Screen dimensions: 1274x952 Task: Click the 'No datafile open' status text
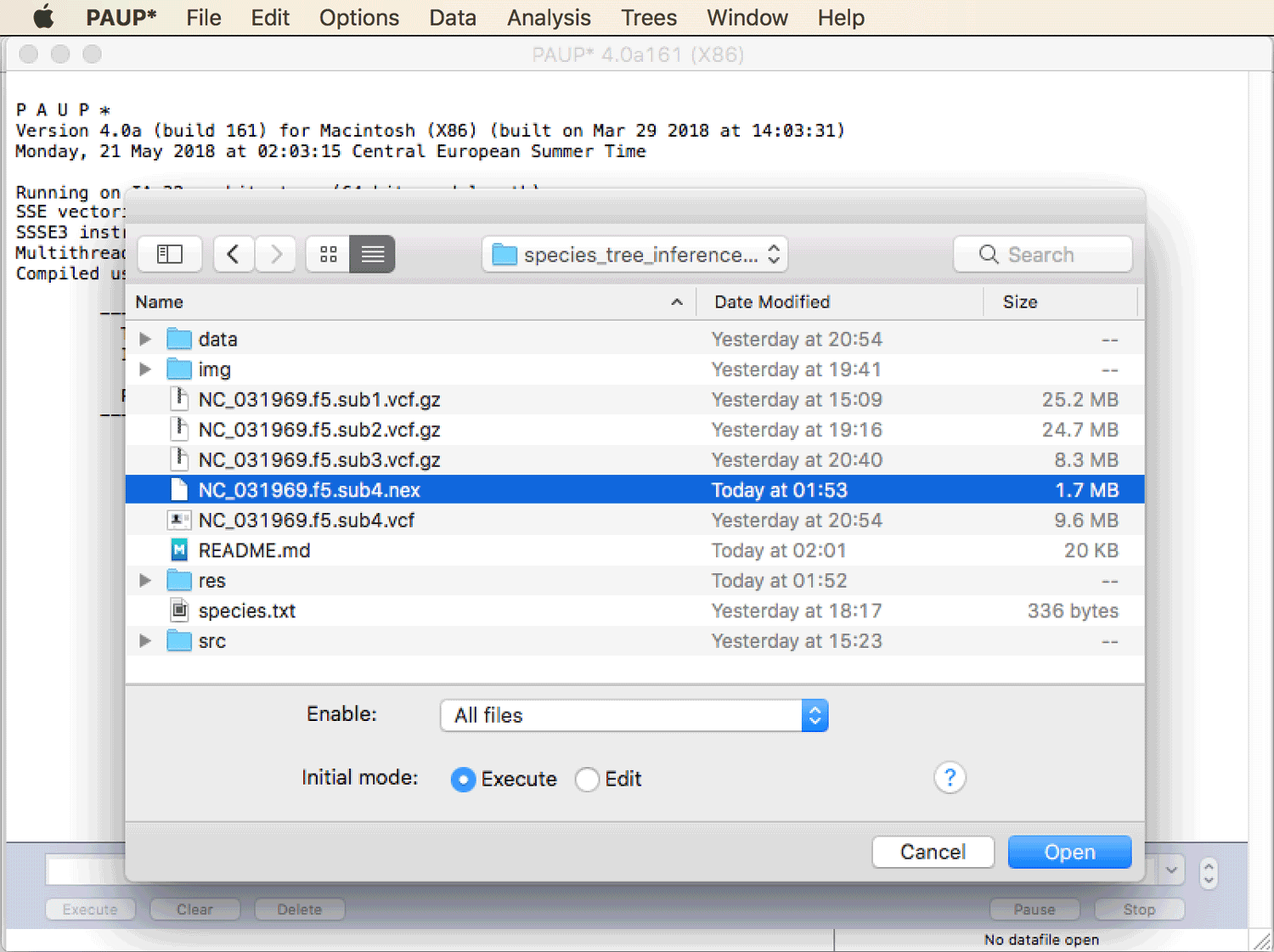point(1041,939)
